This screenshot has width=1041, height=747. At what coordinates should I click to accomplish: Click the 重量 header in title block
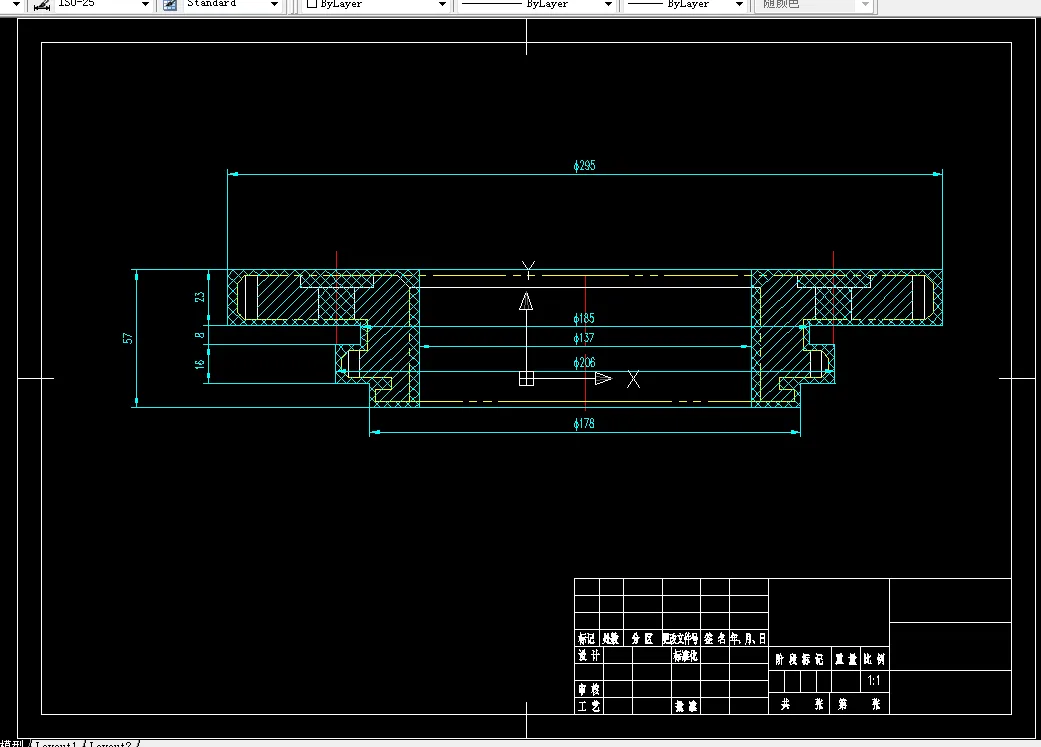coord(846,659)
